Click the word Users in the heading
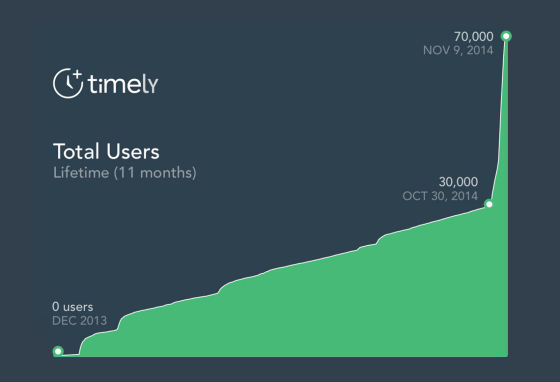Image resolution: width=560 pixels, height=382 pixels. click(x=133, y=151)
